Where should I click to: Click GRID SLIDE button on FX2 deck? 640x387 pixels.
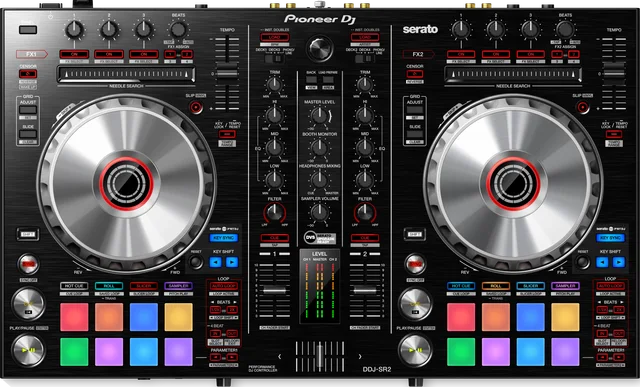point(415,134)
